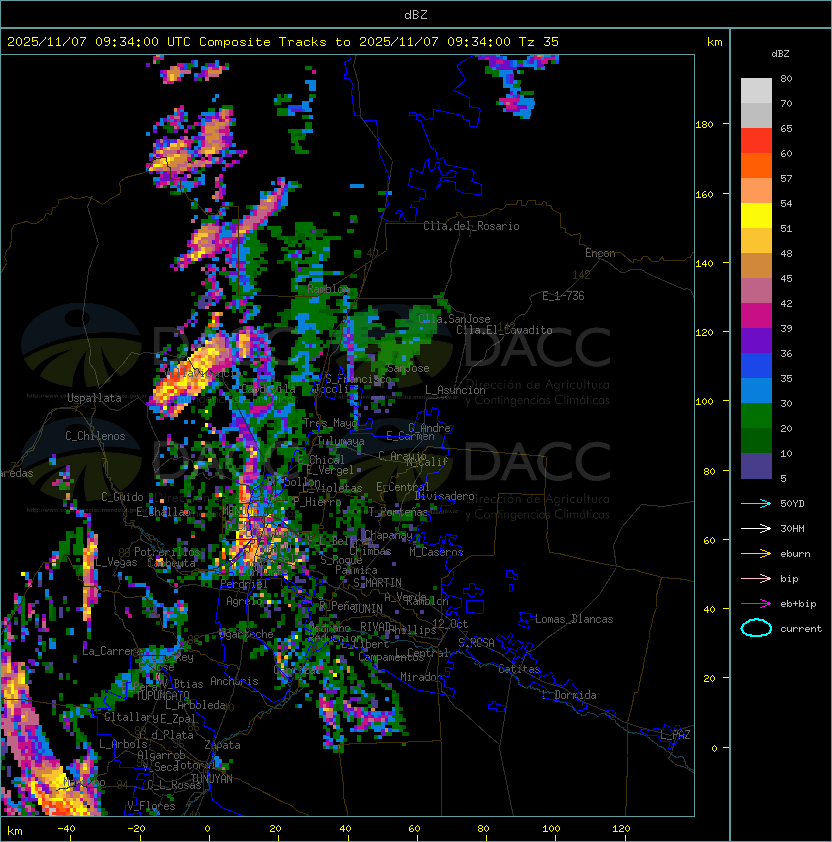The image size is (832, 842).
Task: Click the 'TUNUYAN' map label
Action: (212, 779)
